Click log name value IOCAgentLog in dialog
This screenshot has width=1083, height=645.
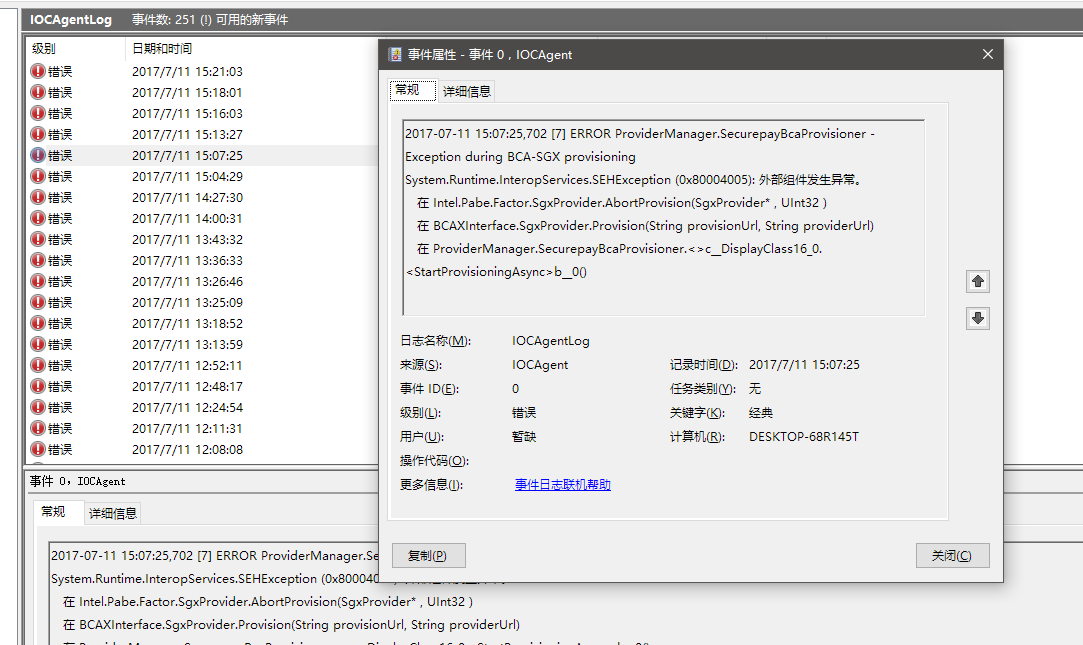coord(550,340)
